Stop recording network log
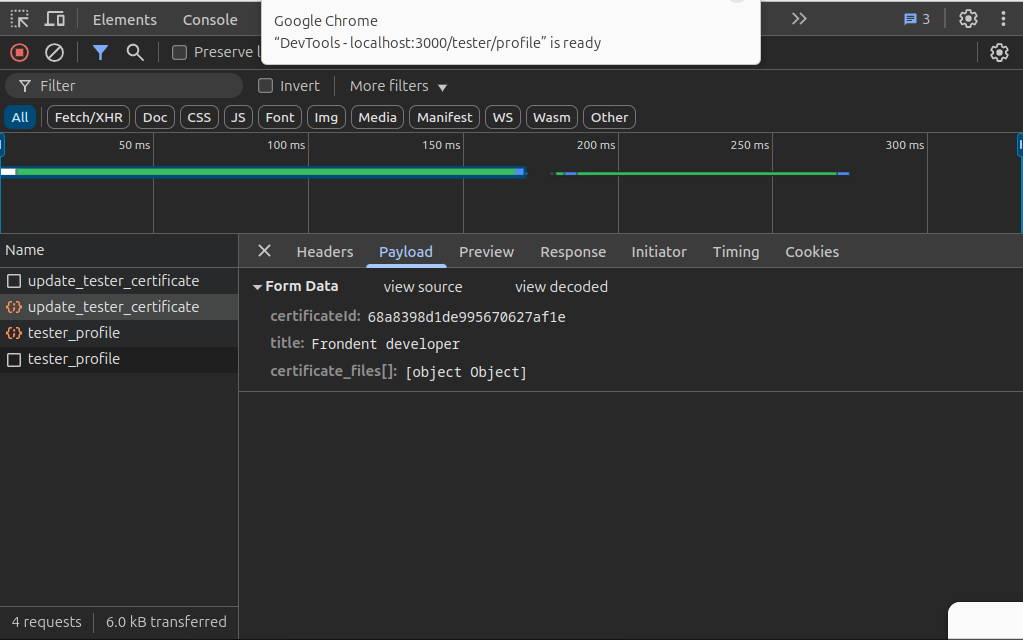This screenshot has height=640, width=1023. pyautogui.click(x=20, y=52)
